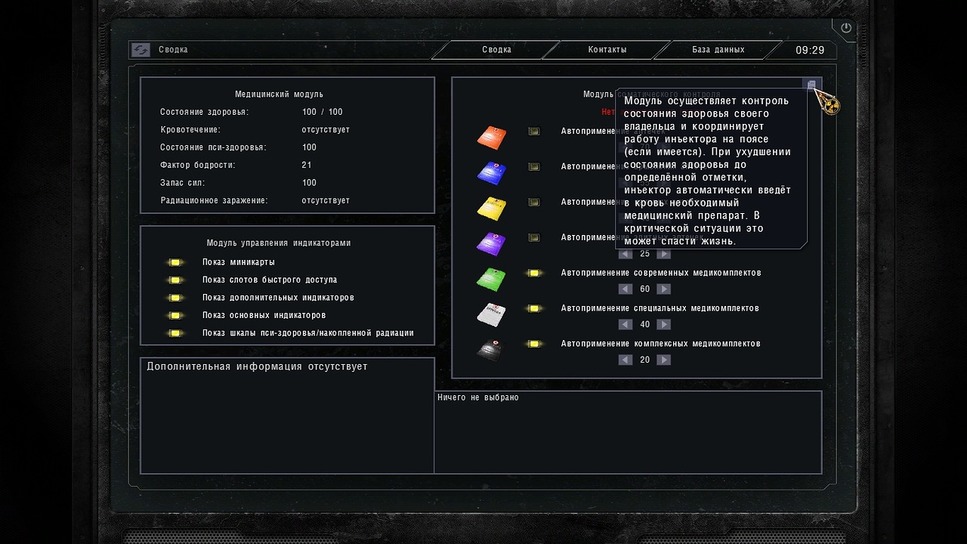967x544 pixels.
Task: Increase complex medkit threshold above 20
Action: tap(664, 360)
